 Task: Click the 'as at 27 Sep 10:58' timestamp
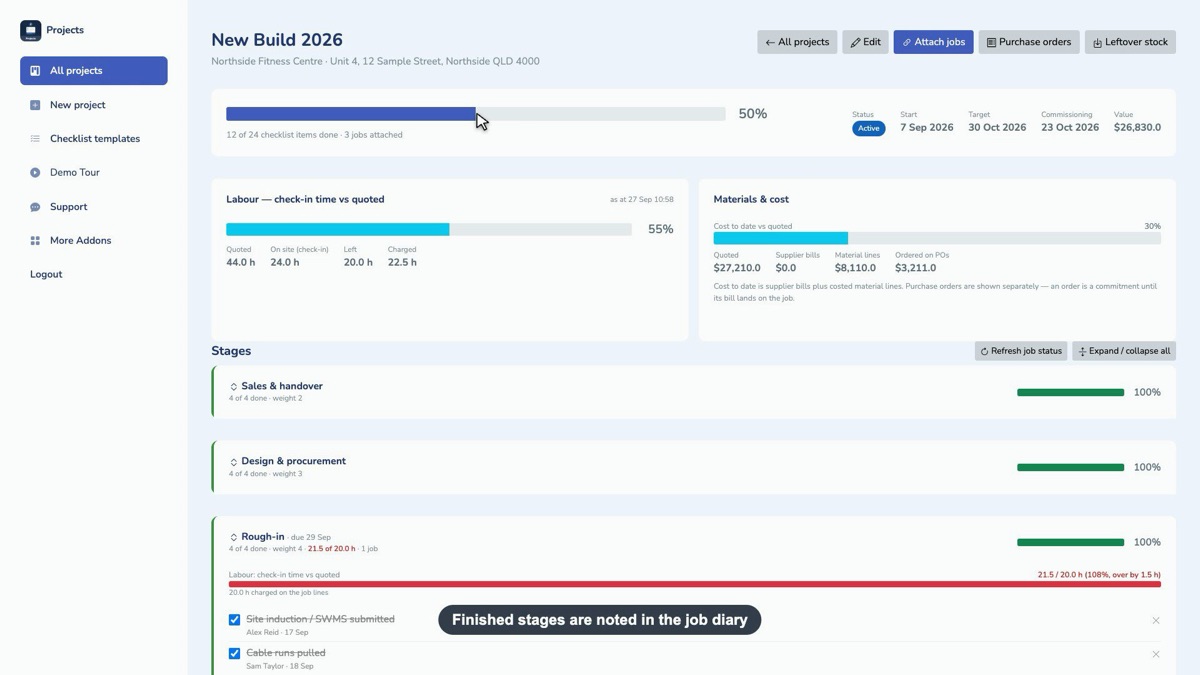coord(642,200)
